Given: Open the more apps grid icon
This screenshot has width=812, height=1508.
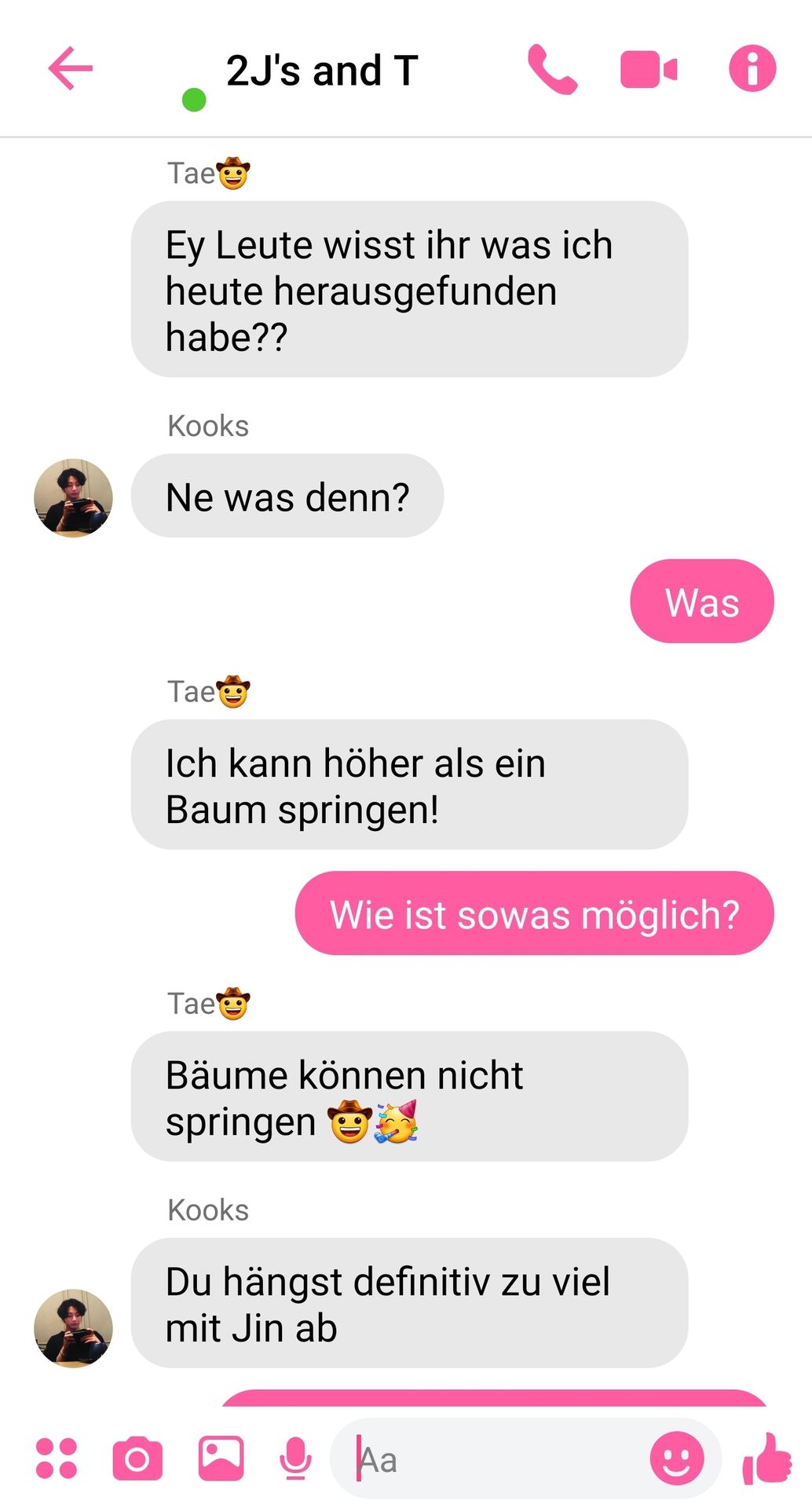Looking at the screenshot, I should 57,1459.
